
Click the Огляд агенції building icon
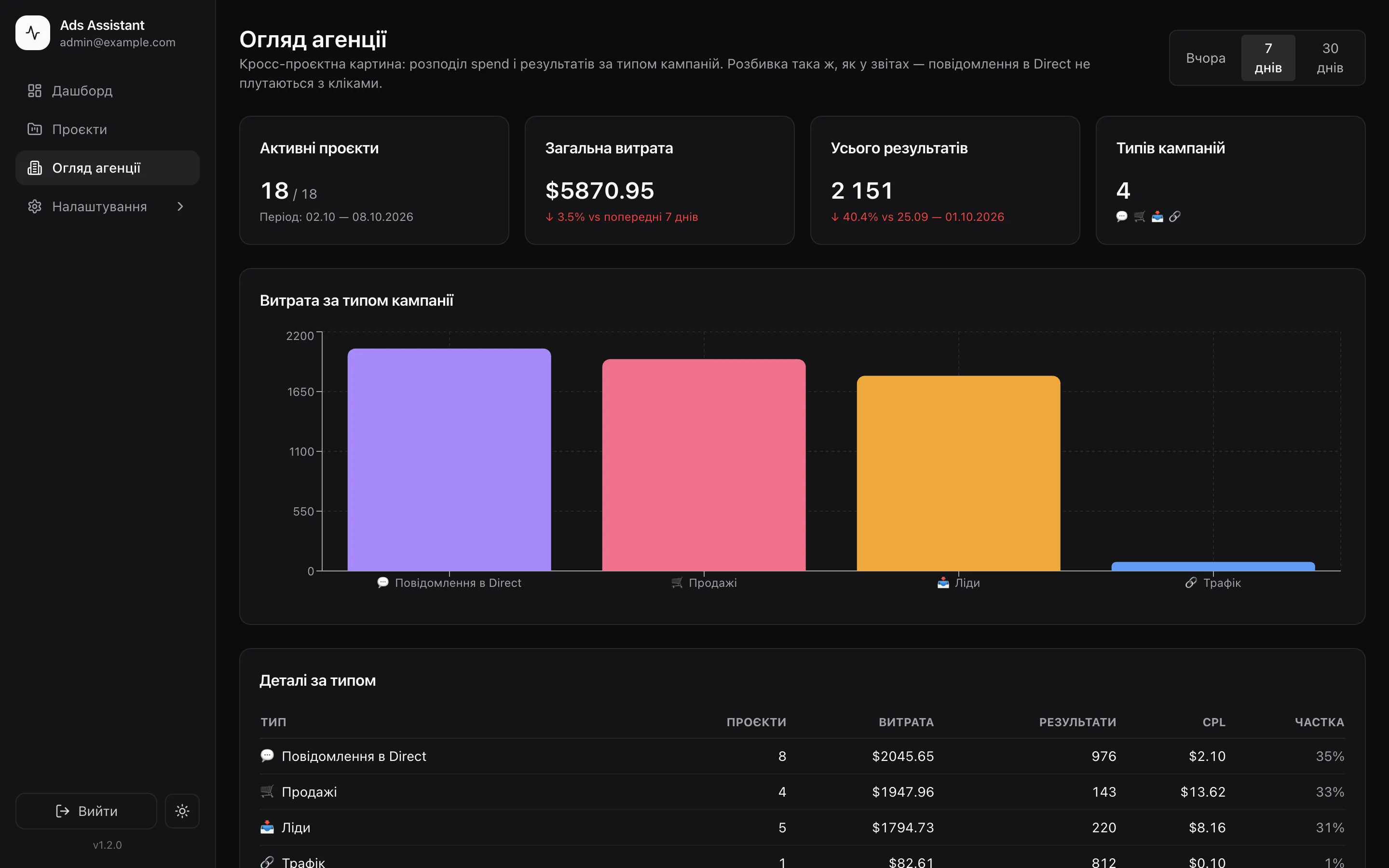click(x=34, y=168)
